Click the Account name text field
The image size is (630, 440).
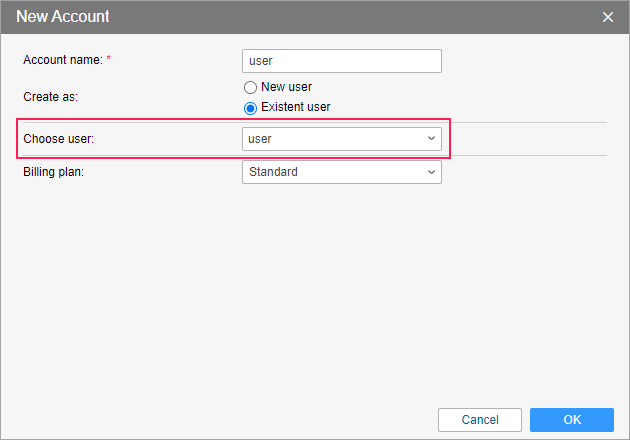(341, 61)
